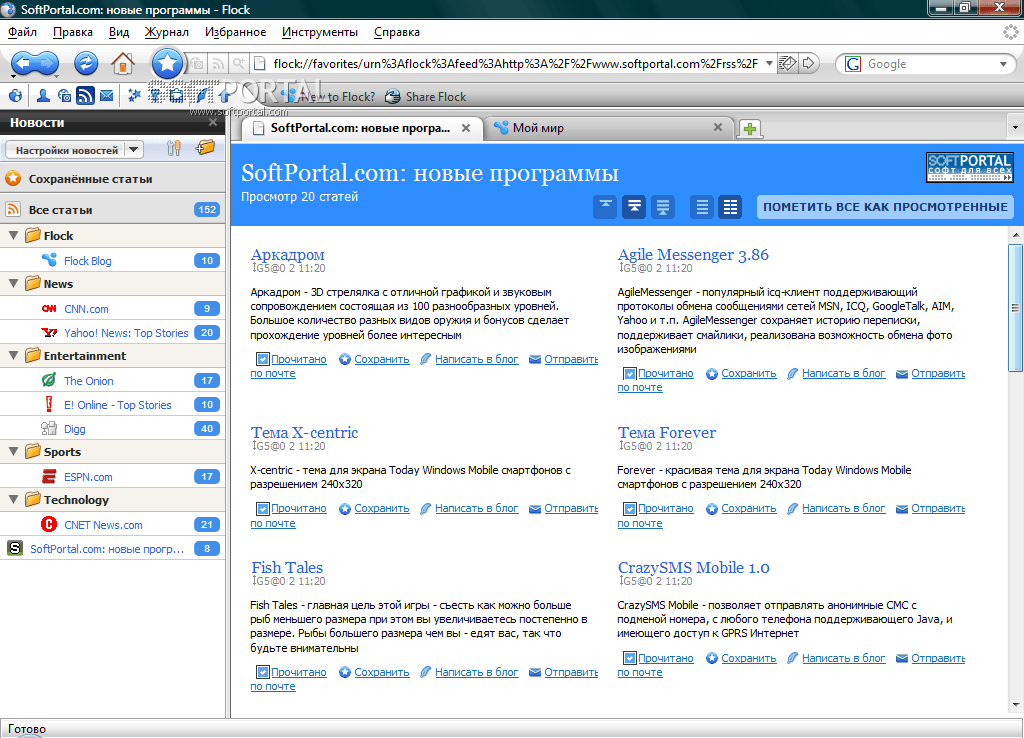Switch to the Мой мир tab
This screenshot has height=738, width=1024.
click(609, 128)
